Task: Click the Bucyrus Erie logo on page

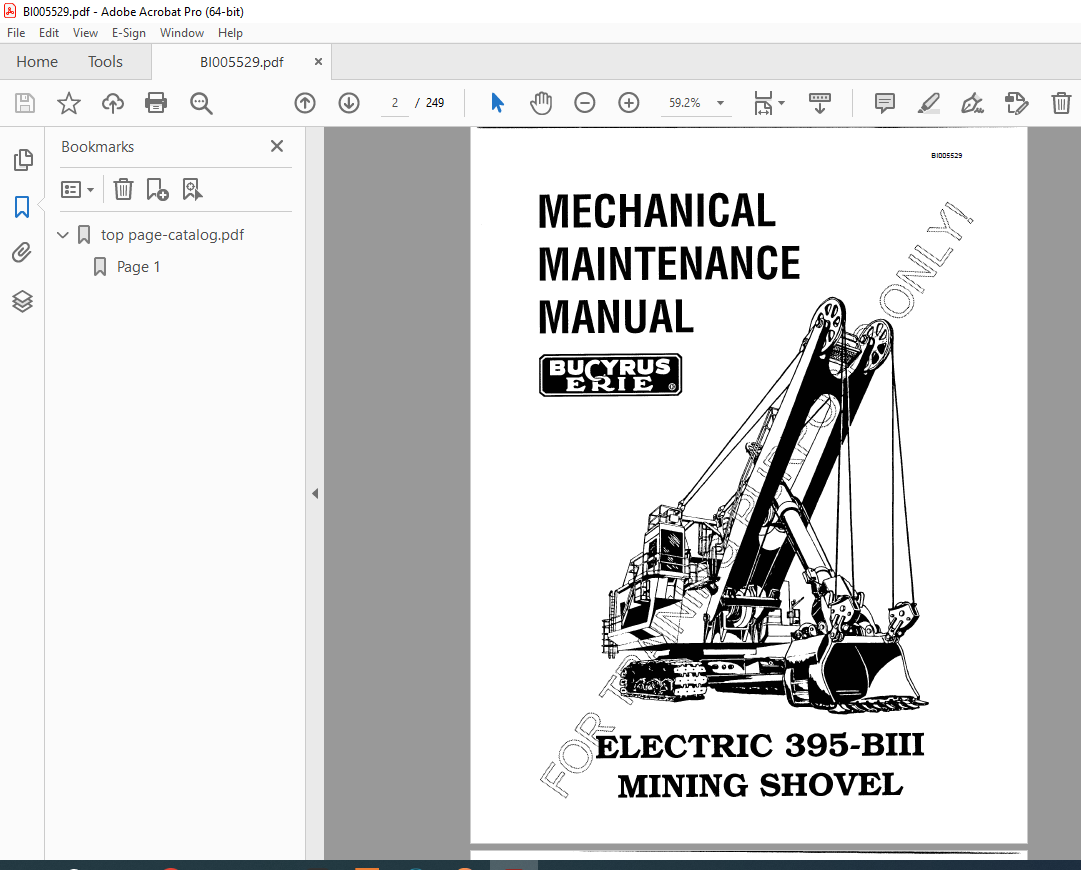Action: pyautogui.click(x=610, y=375)
